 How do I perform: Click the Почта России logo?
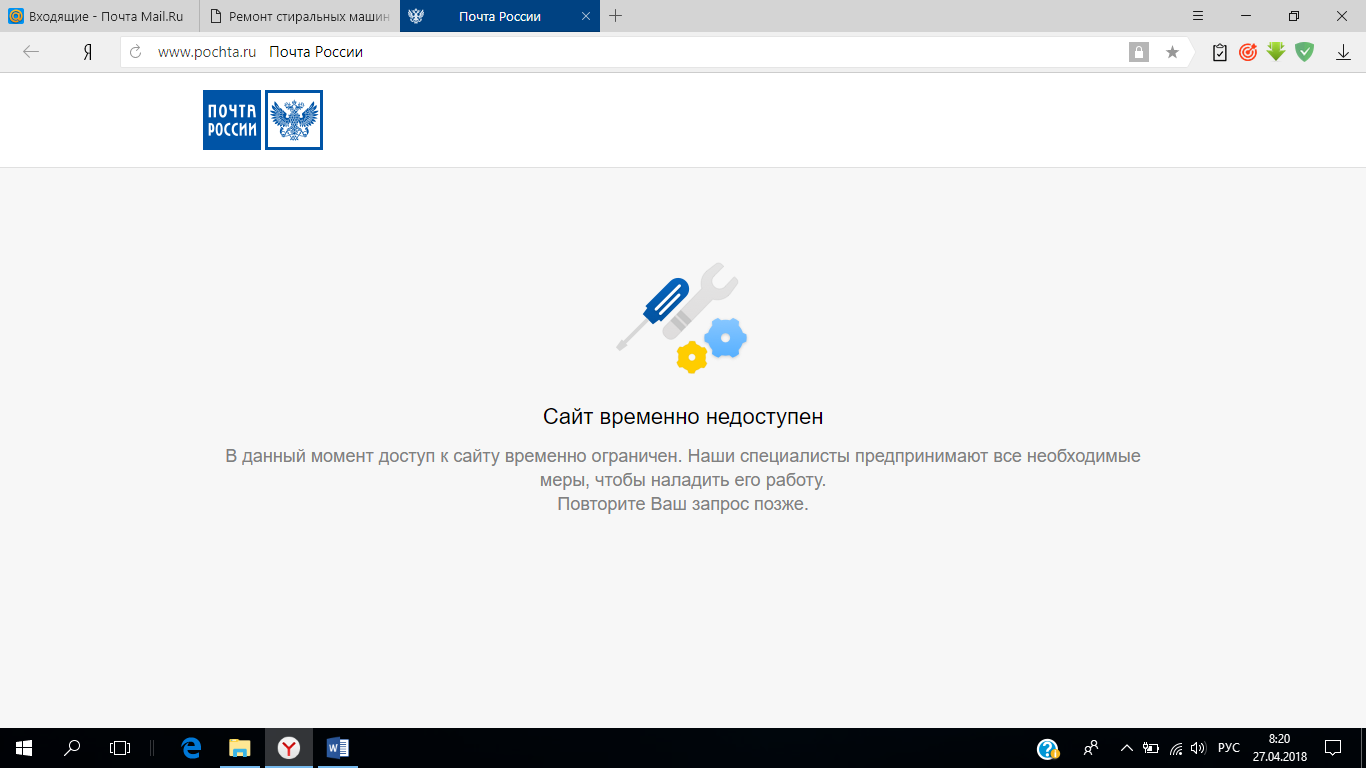tap(262, 120)
